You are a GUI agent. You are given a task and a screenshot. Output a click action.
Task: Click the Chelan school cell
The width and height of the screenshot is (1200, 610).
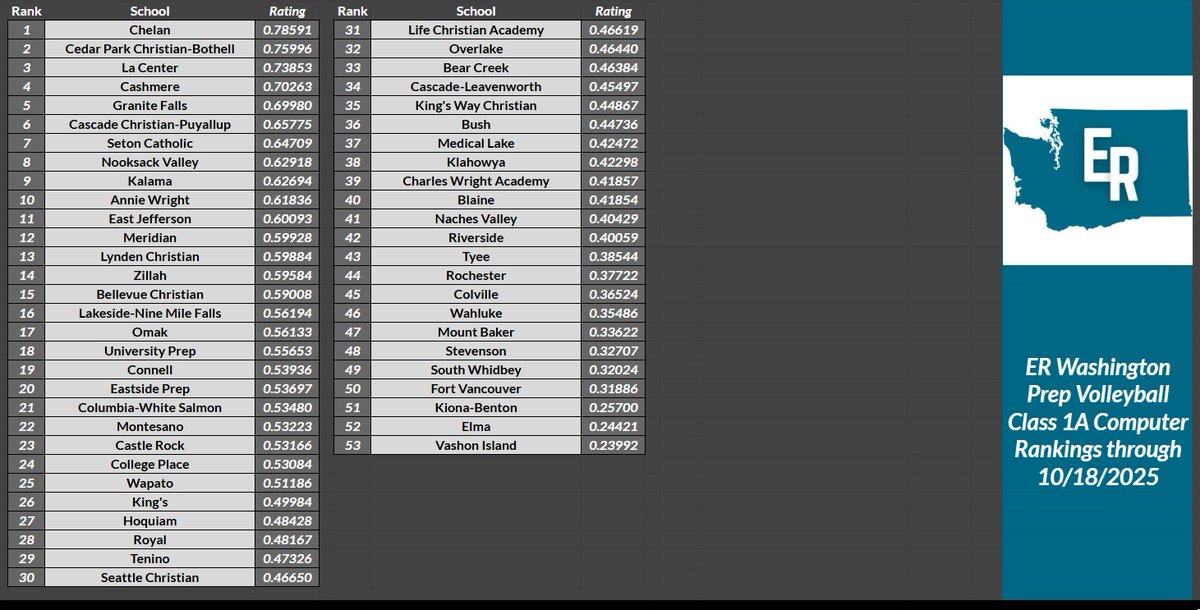(x=150, y=30)
